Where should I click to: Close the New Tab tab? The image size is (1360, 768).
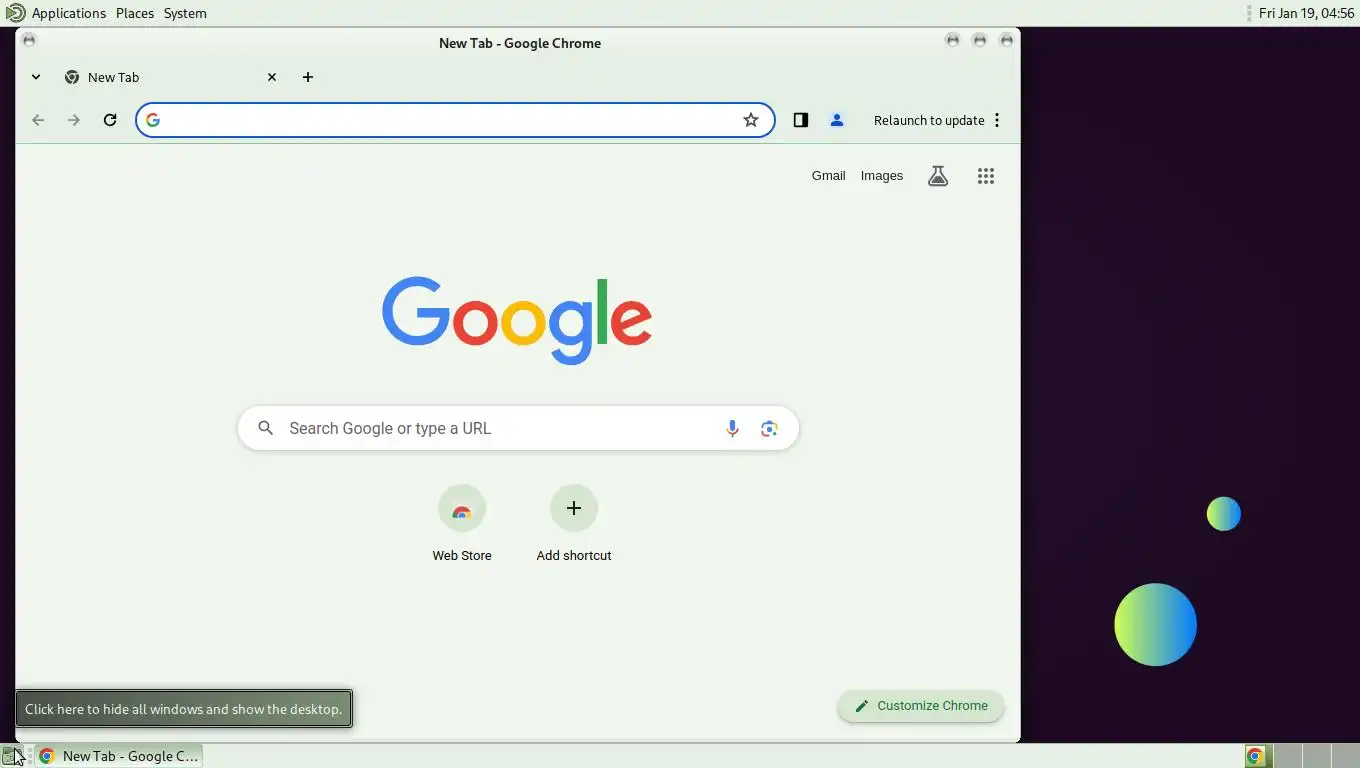point(272,77)
